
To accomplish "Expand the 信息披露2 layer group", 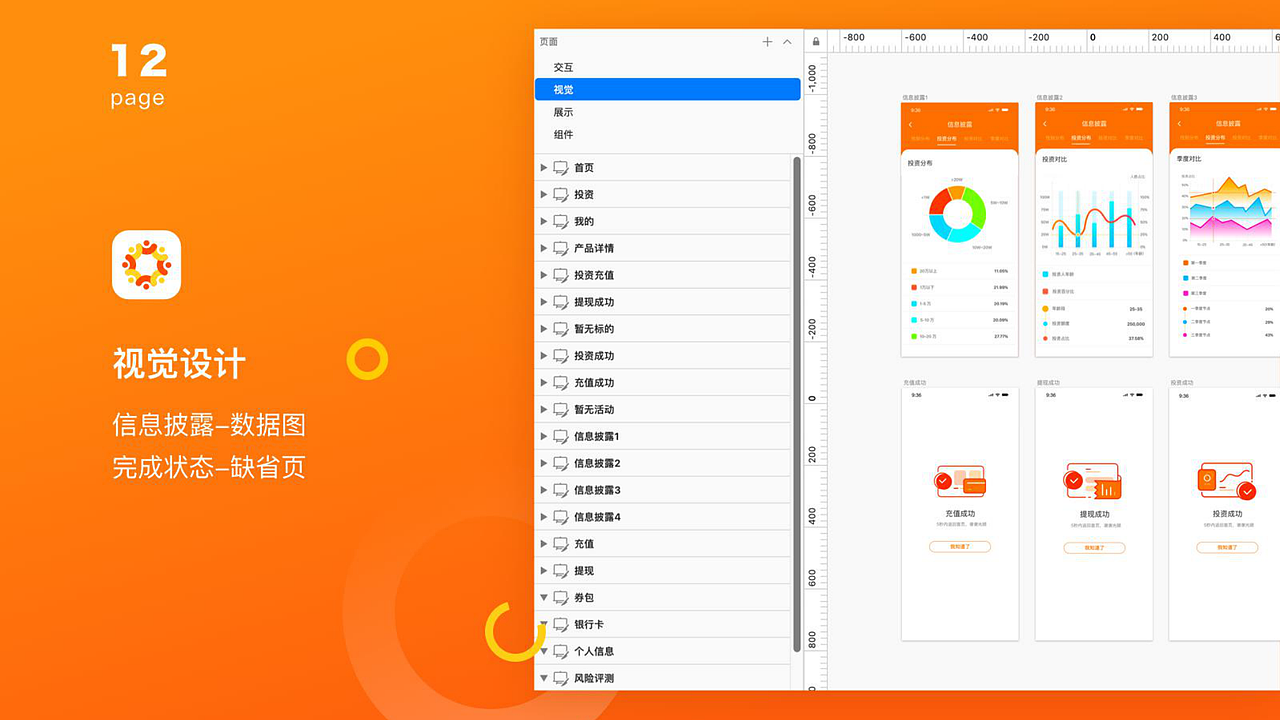I will coord(544,464).
